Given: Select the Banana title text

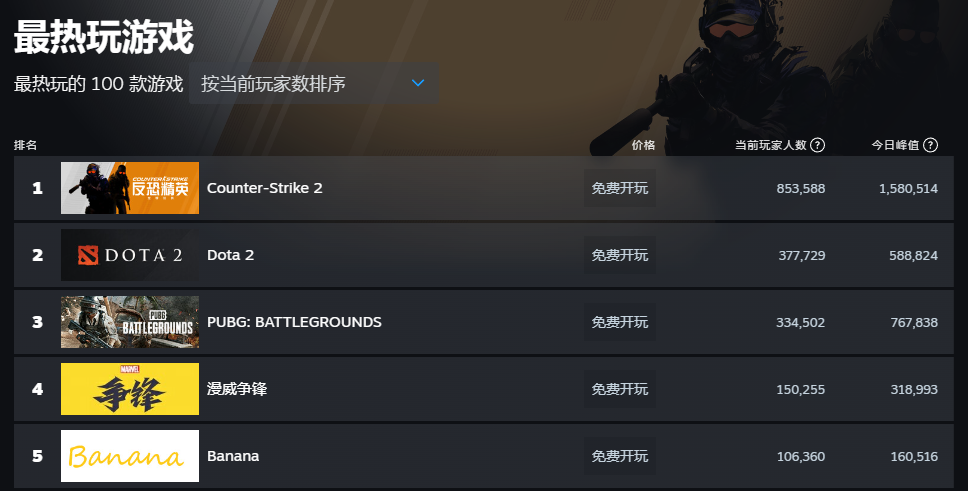Looking at the screenshot, I should [233, 456].
